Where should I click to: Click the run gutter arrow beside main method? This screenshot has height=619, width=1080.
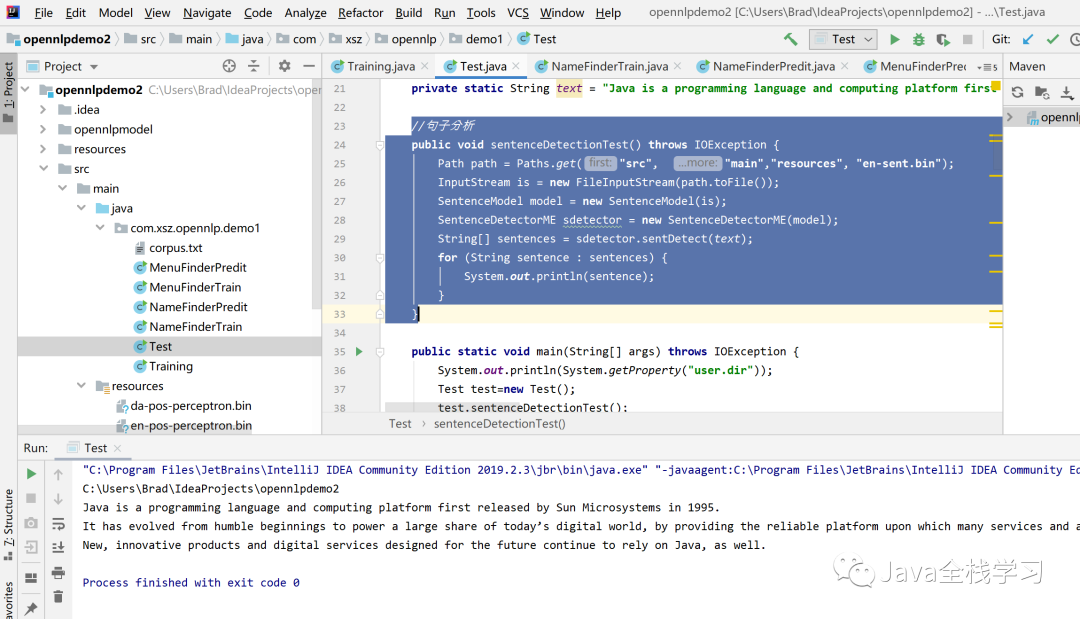pos(359,352)
